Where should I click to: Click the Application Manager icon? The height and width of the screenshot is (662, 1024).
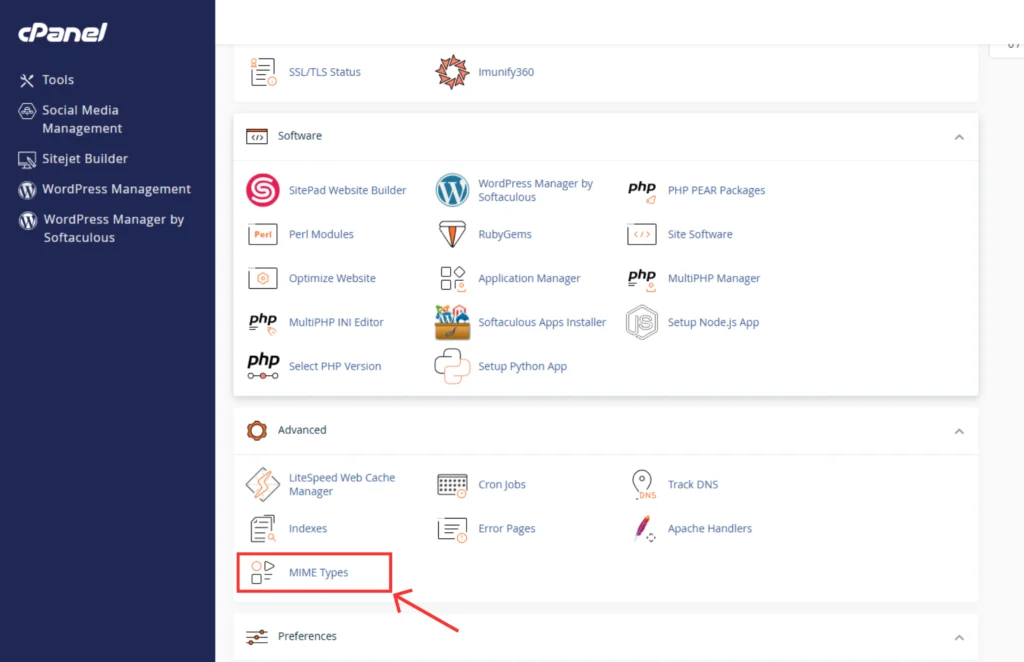coord(452,278)
